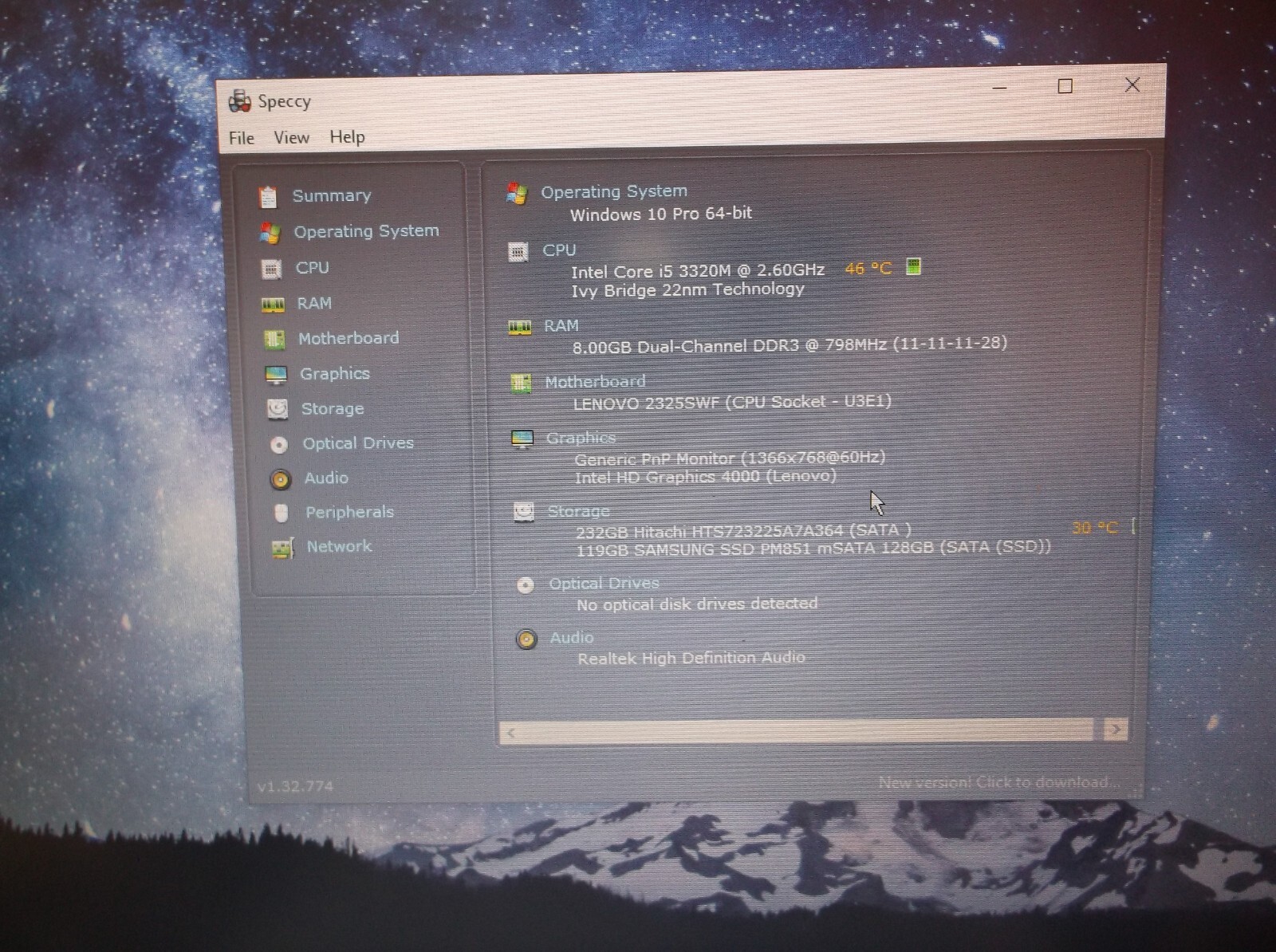Select Peripherals section in the sidebar
Image resolution: width=1276 pixels, height=952 pixels.
tap(350, 512)
